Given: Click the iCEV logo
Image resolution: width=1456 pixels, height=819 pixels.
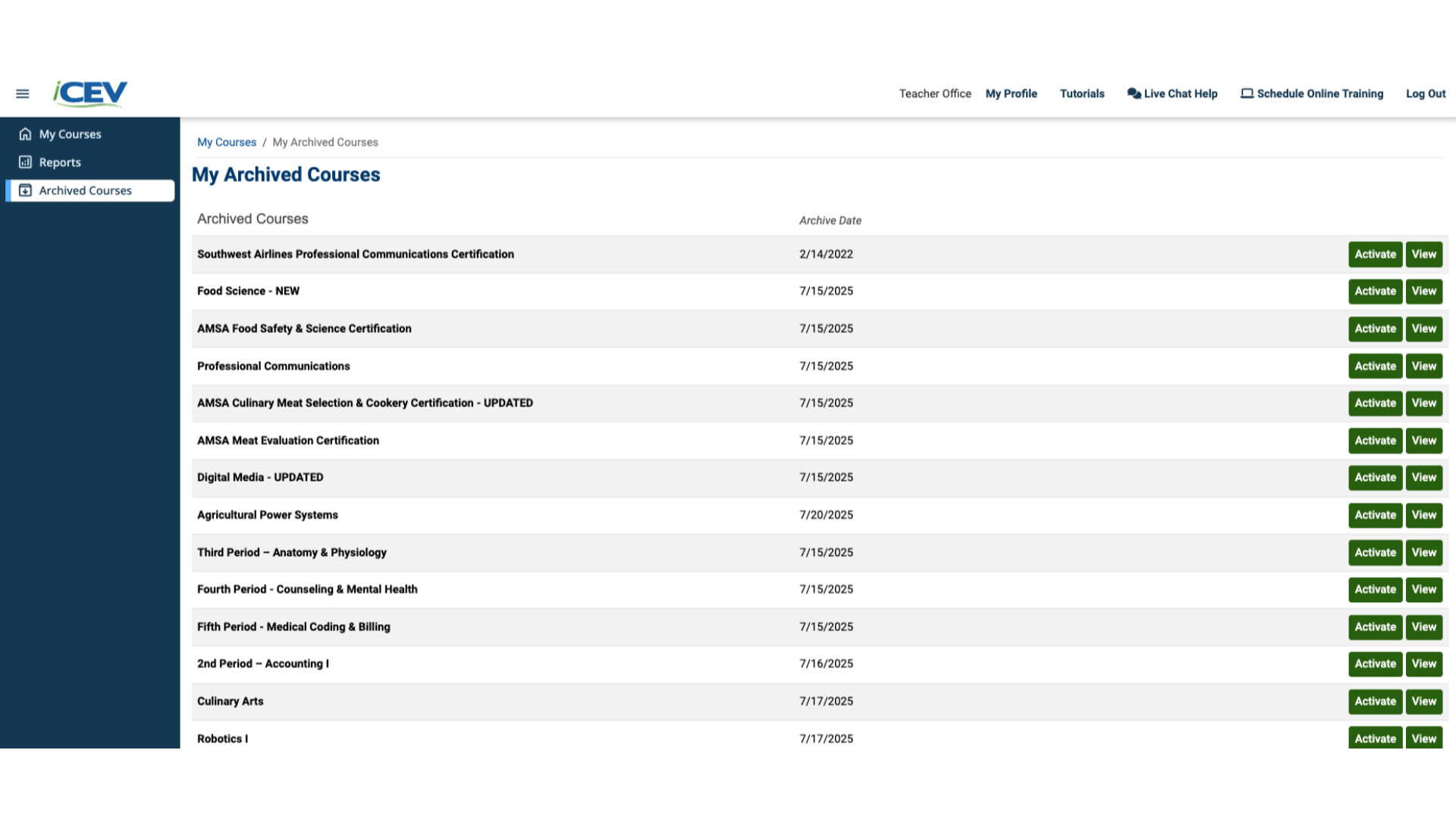Looking at the screenshot, I should click(x=90, y=93).
